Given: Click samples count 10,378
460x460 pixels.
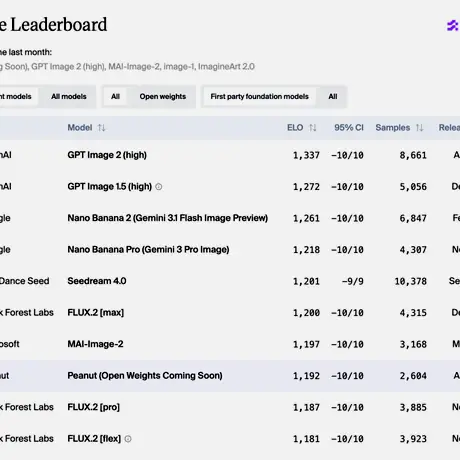Looking at the screenshot, I should coord(410,281).
